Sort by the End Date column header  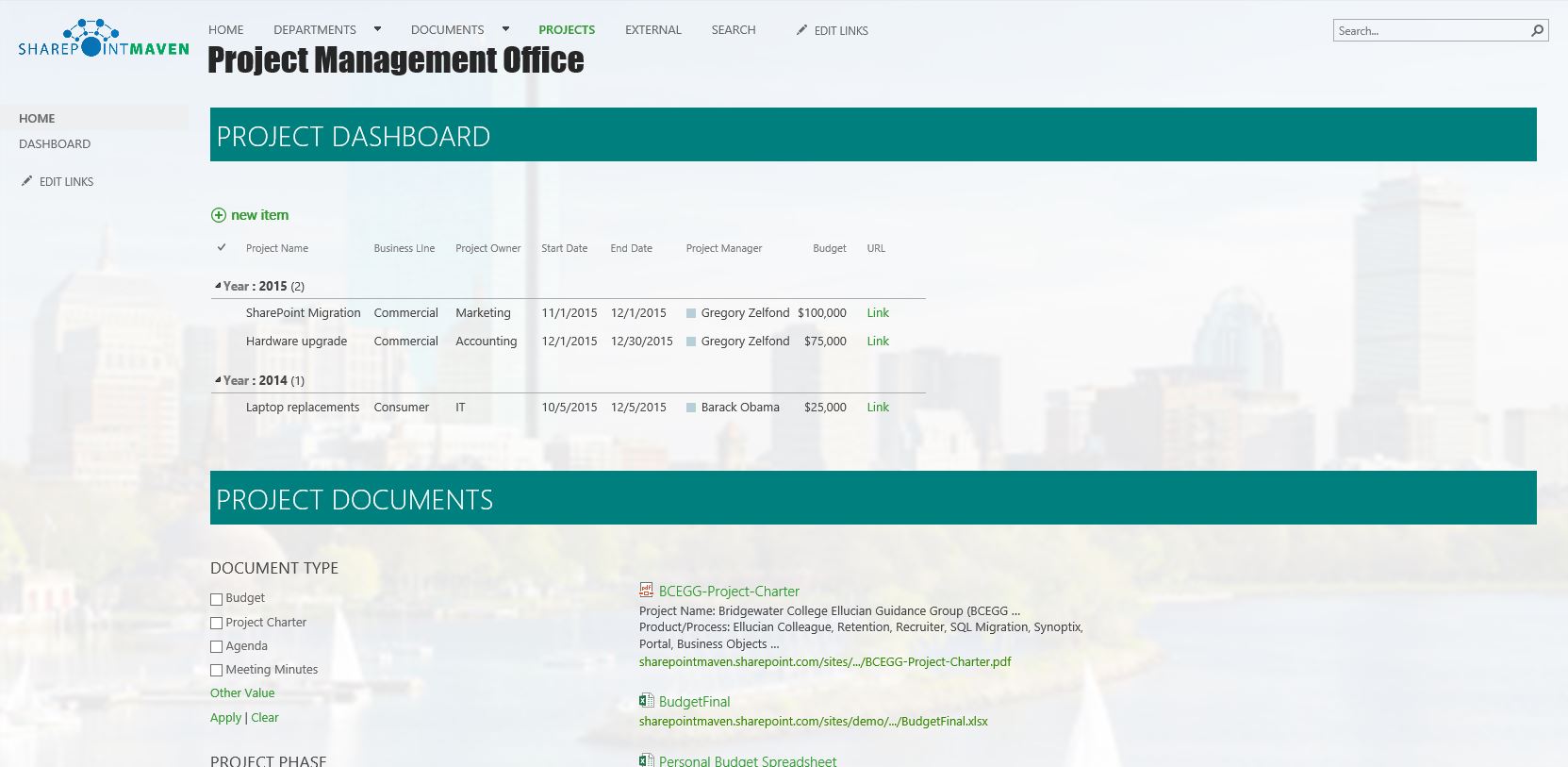[x=631, y=248]
